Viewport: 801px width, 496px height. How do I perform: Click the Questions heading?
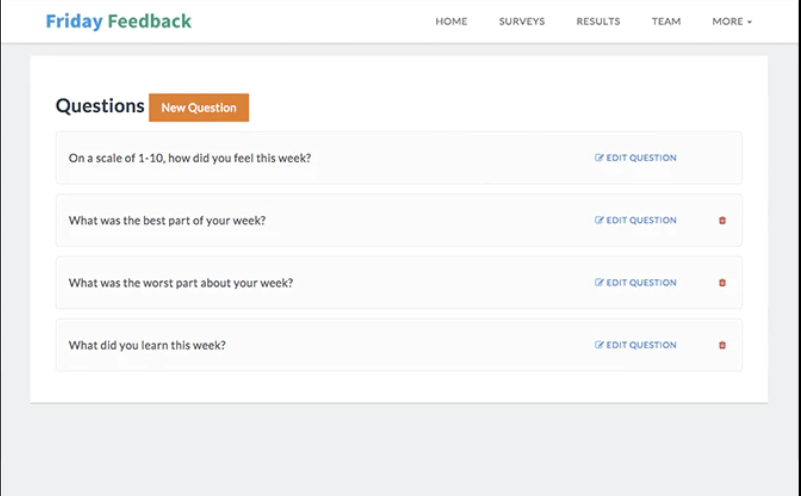pyautogui.click(x=100, y=106)
